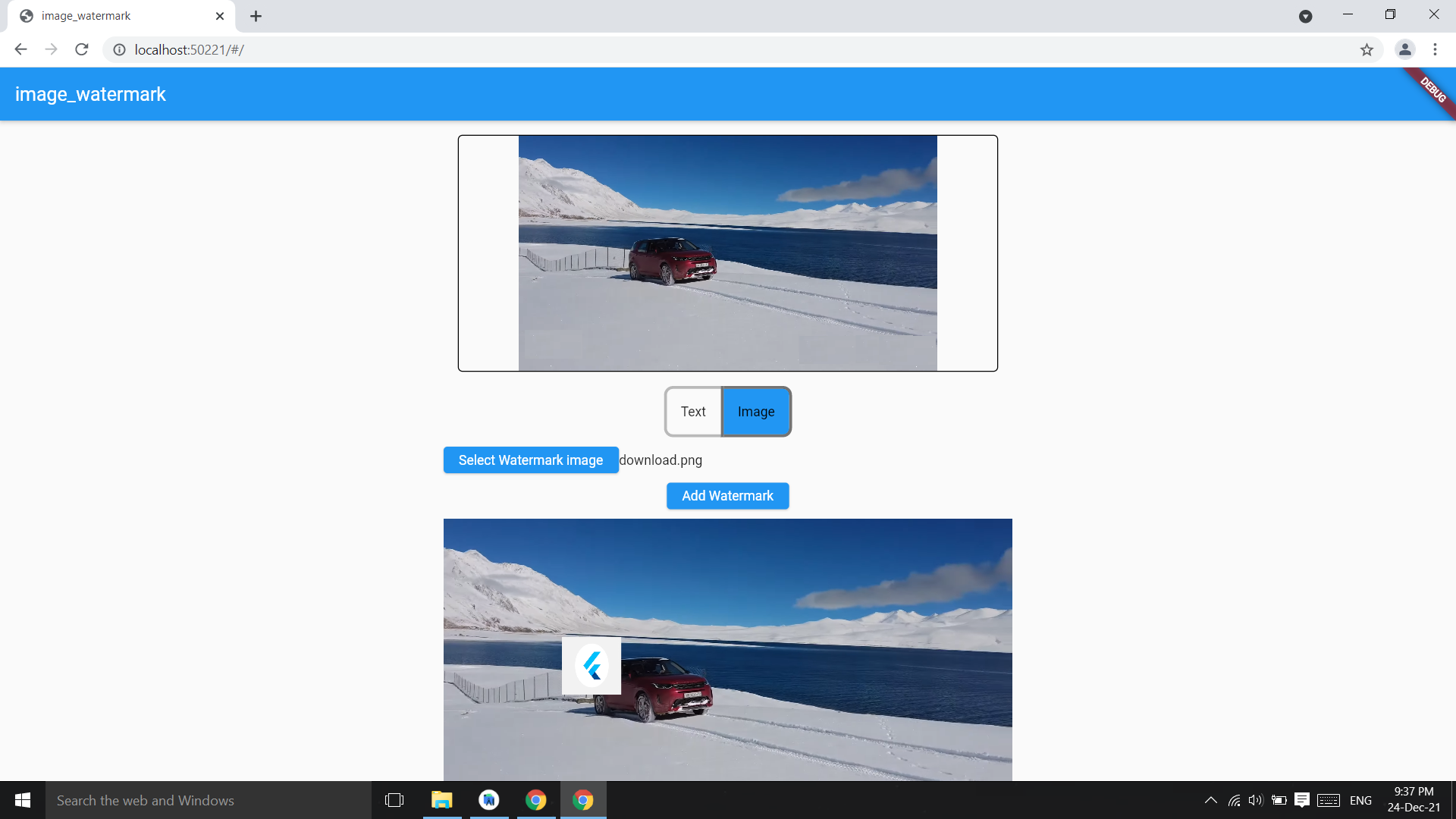Viewport: 1456px width, 819px height.
Task: Reload the localhost page
Action: tap(82, 49)
